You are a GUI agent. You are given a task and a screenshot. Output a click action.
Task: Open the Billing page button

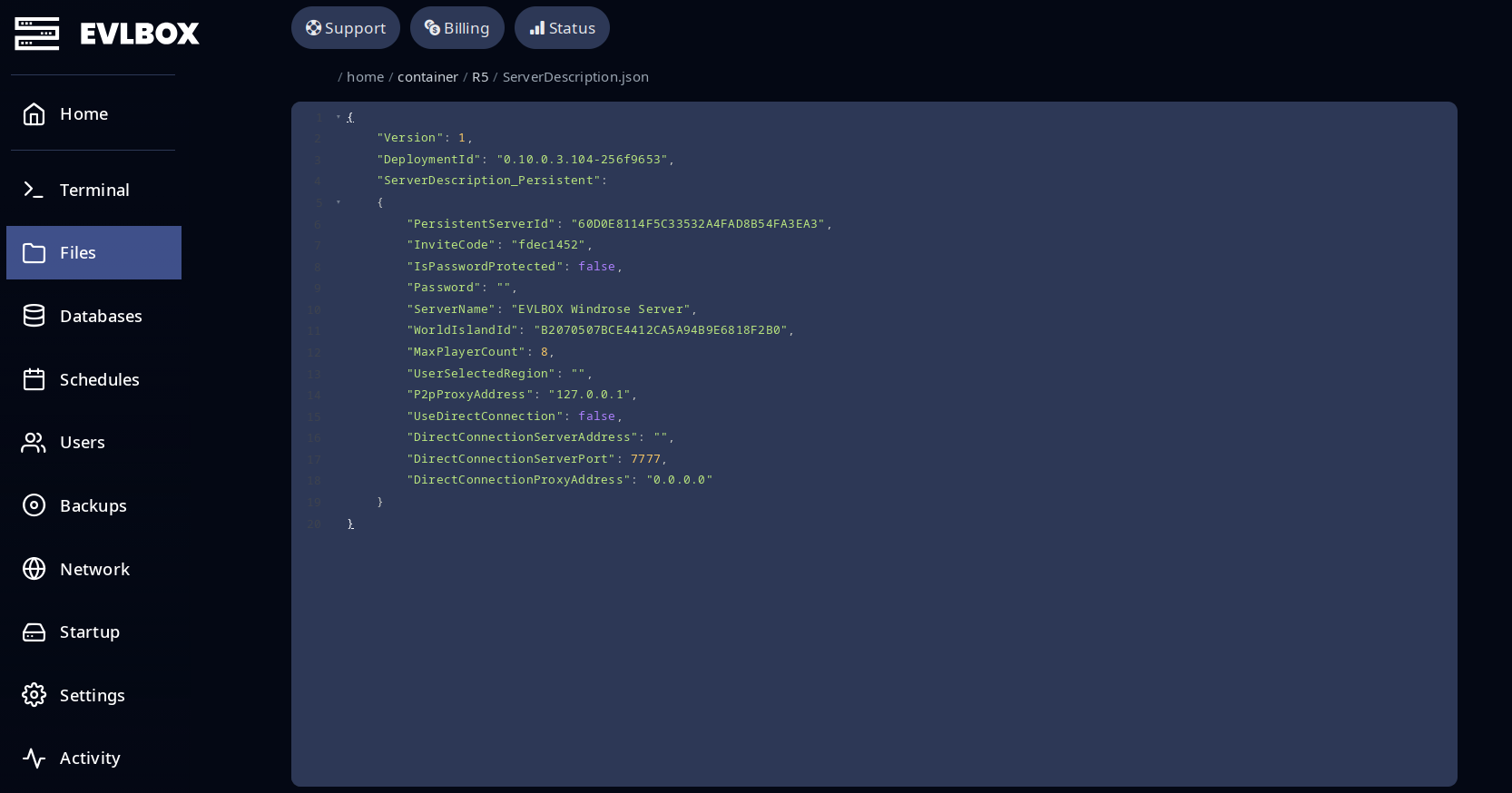pyautogui.click(x=457, y=28)
